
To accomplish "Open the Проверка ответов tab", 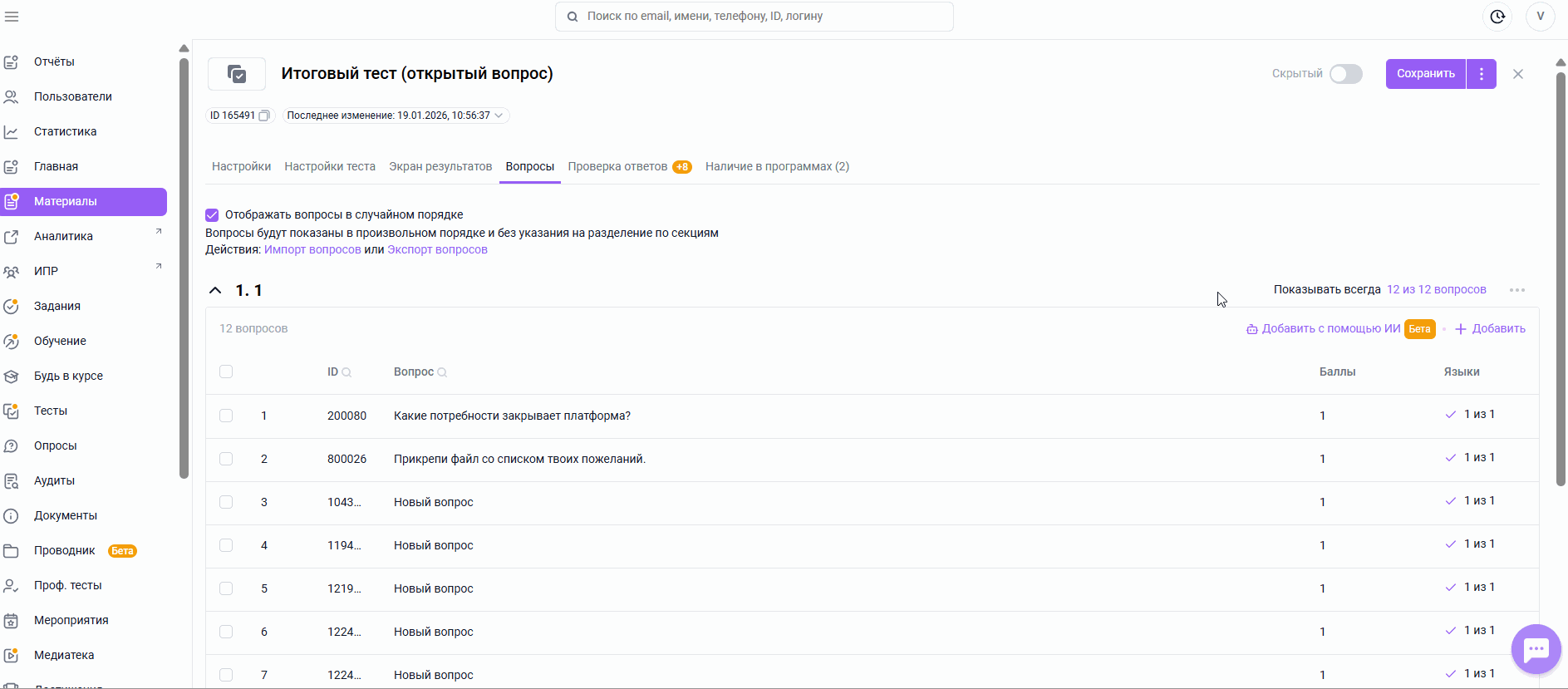I will click(x=629, y=166).
